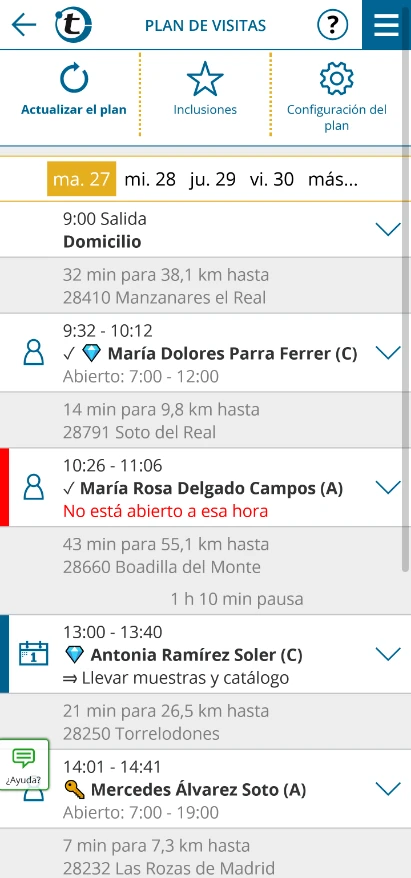Open the hamburger menu

386,25
